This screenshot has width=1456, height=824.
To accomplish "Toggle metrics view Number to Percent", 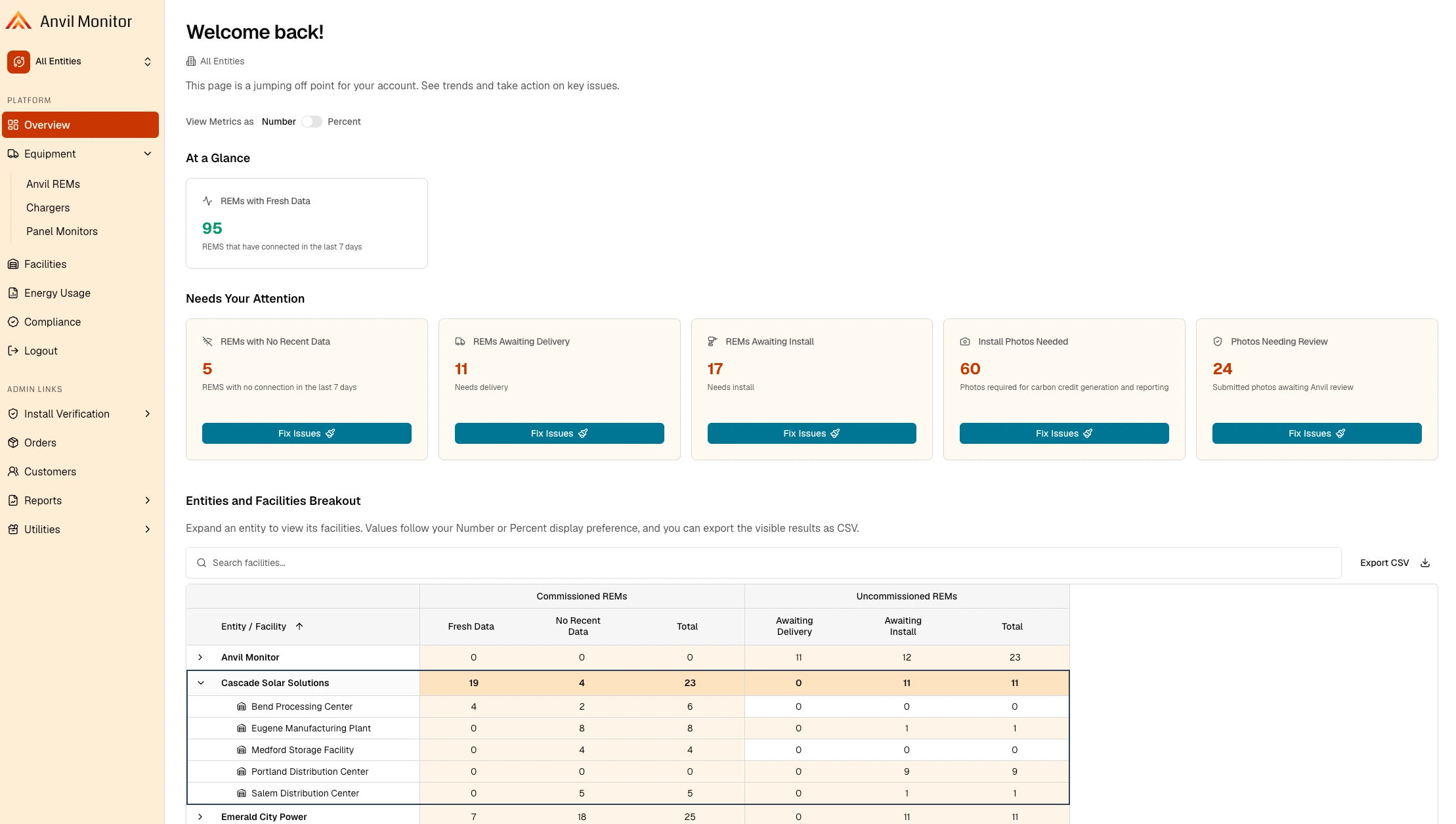I will point(312,121).
